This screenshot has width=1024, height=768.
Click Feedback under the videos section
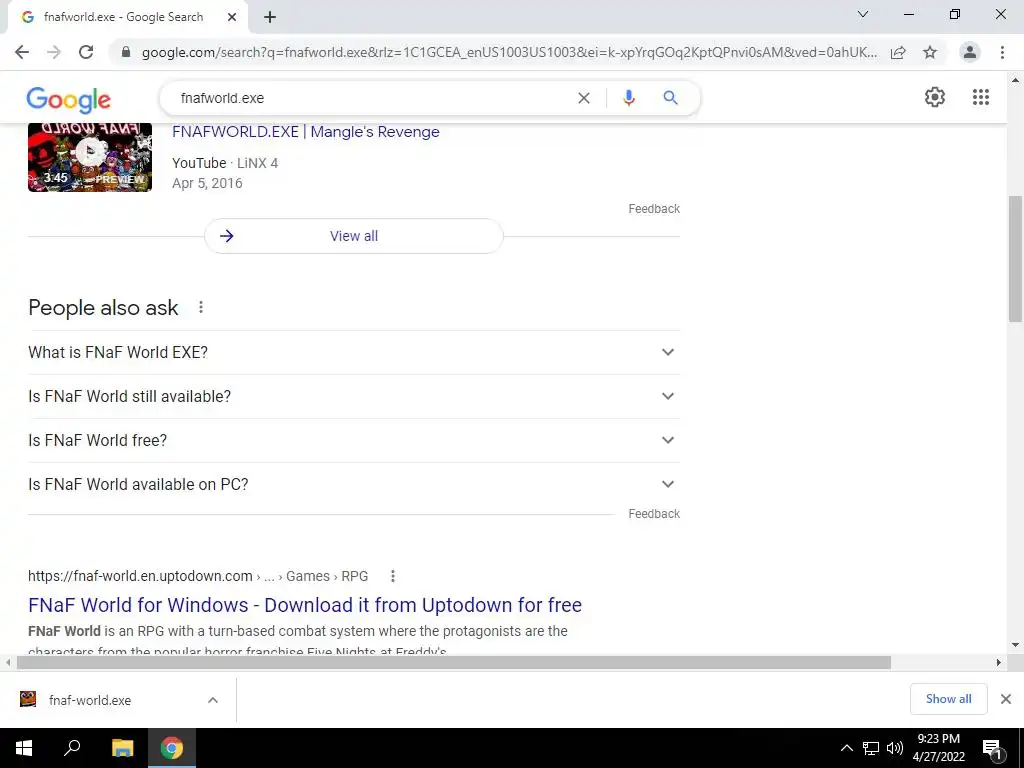654,209
